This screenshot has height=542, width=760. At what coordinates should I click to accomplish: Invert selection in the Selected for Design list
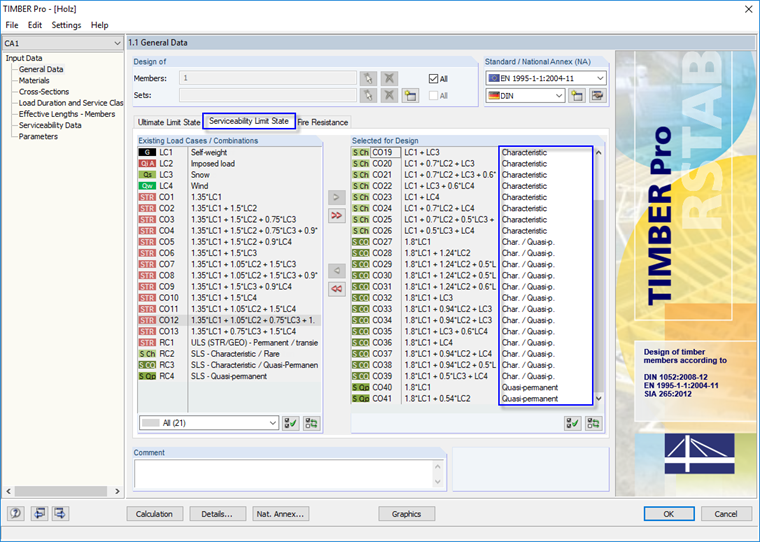(x=593, y=423)
